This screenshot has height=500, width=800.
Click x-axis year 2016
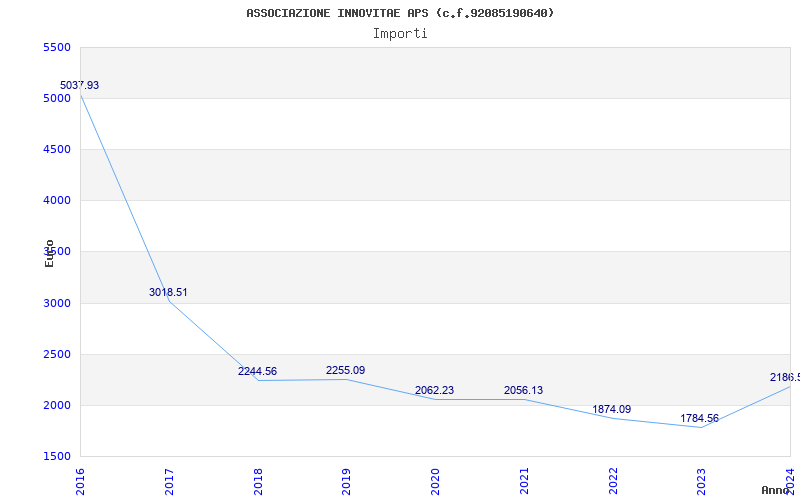(x=80, y=481)
